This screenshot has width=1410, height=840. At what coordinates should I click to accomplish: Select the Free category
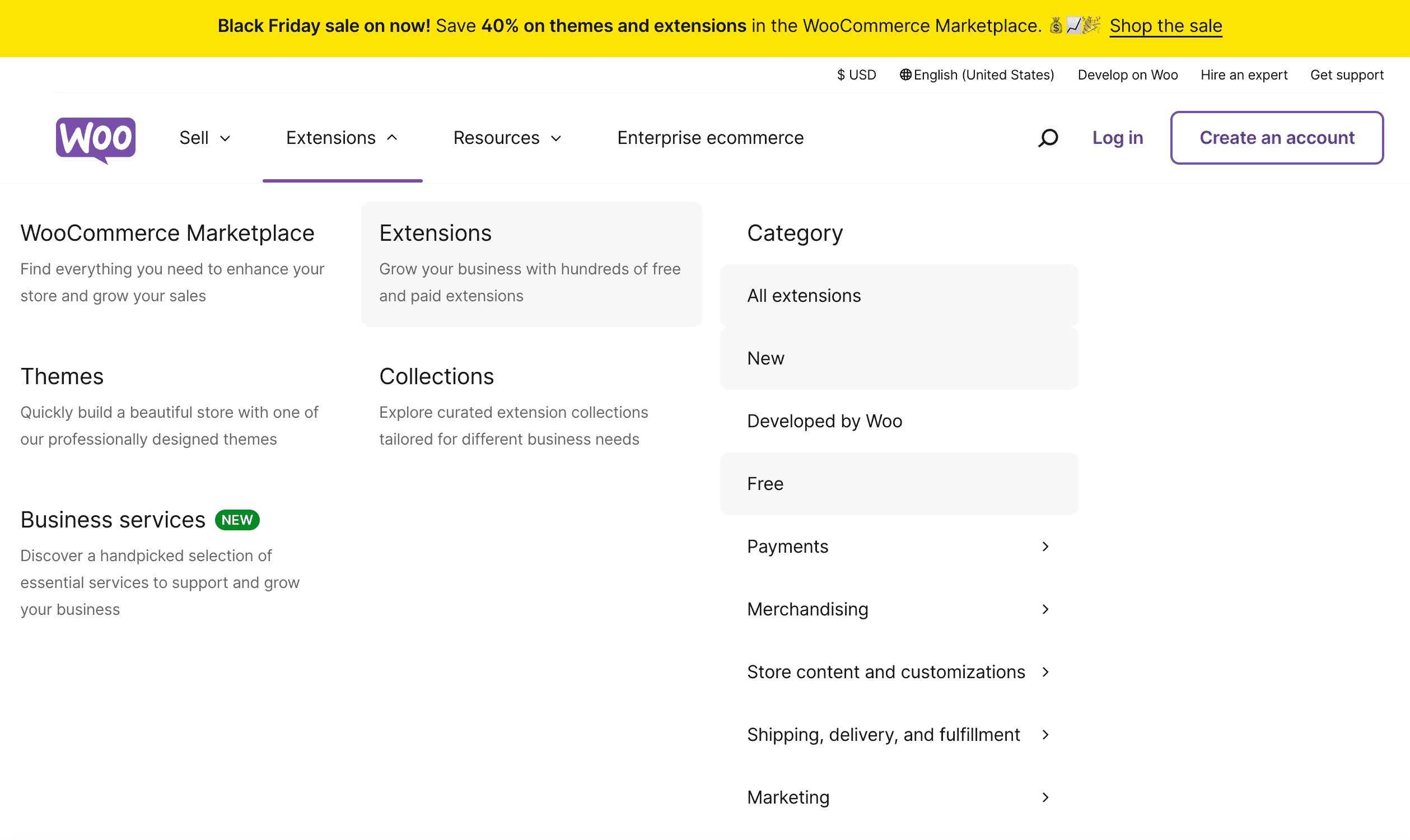coord(899,484)
